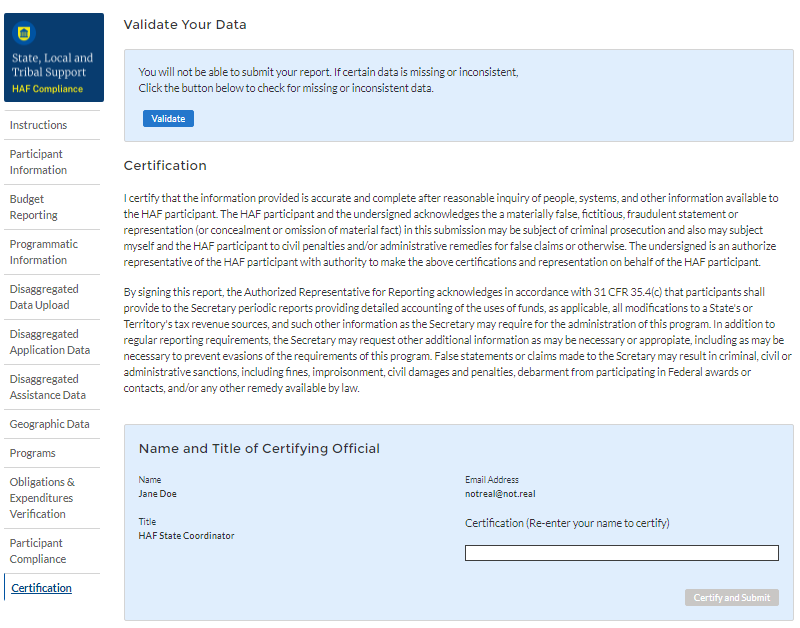Click the HAF Compliance banner text
Image resolution: width=800 pixels, height=628 pixels.
[47, 89]
